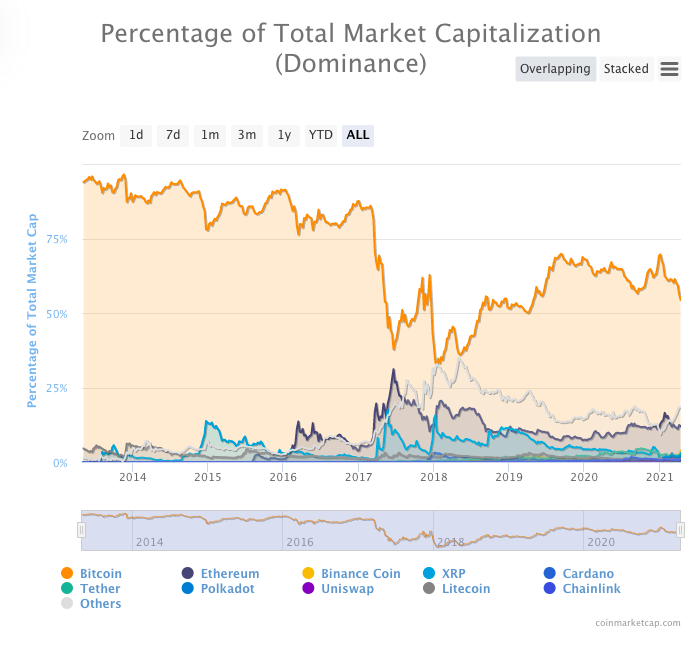The width and height of the screenshot is (699, 652).
Task: Toggle the XRP series label
Action: pos(455,574)
